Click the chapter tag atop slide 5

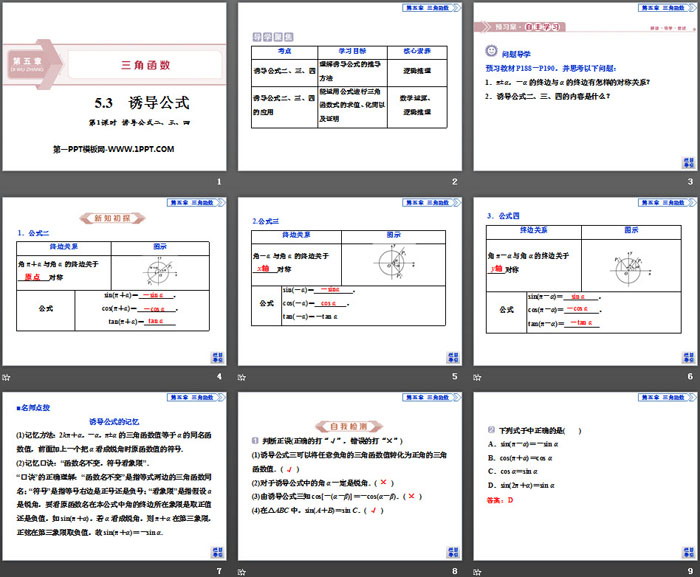(x=431, y=203)
